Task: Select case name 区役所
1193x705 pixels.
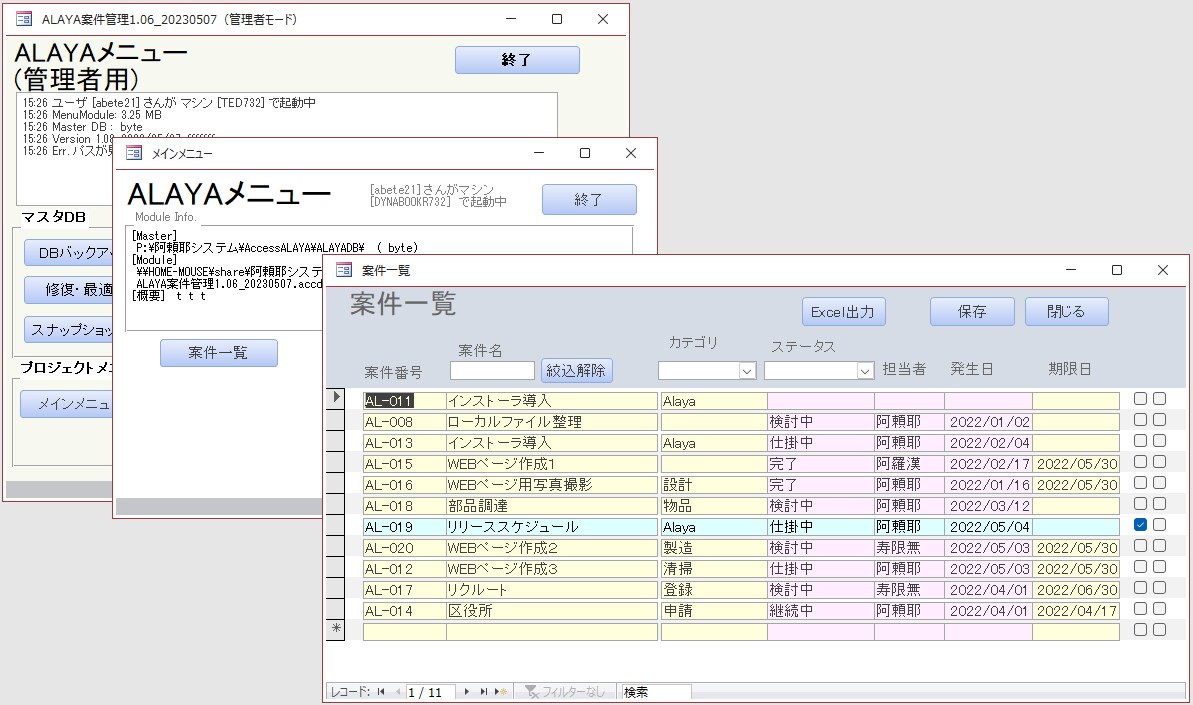Action: coord(552,611)
